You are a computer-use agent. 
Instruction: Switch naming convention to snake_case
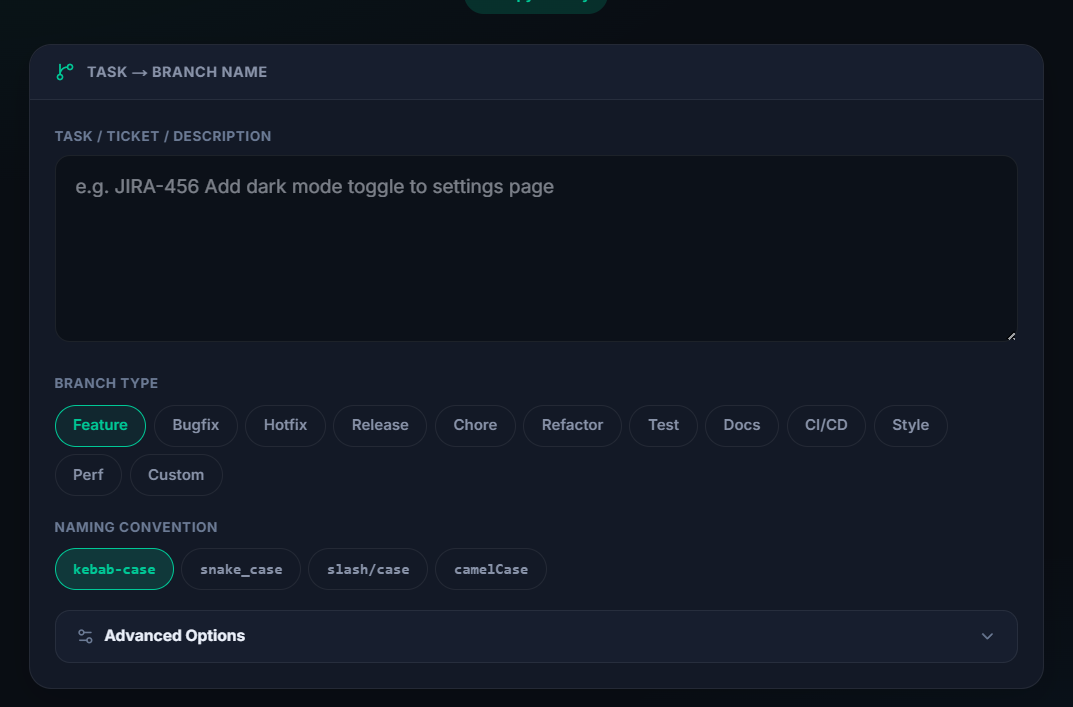tap(240, 568)
